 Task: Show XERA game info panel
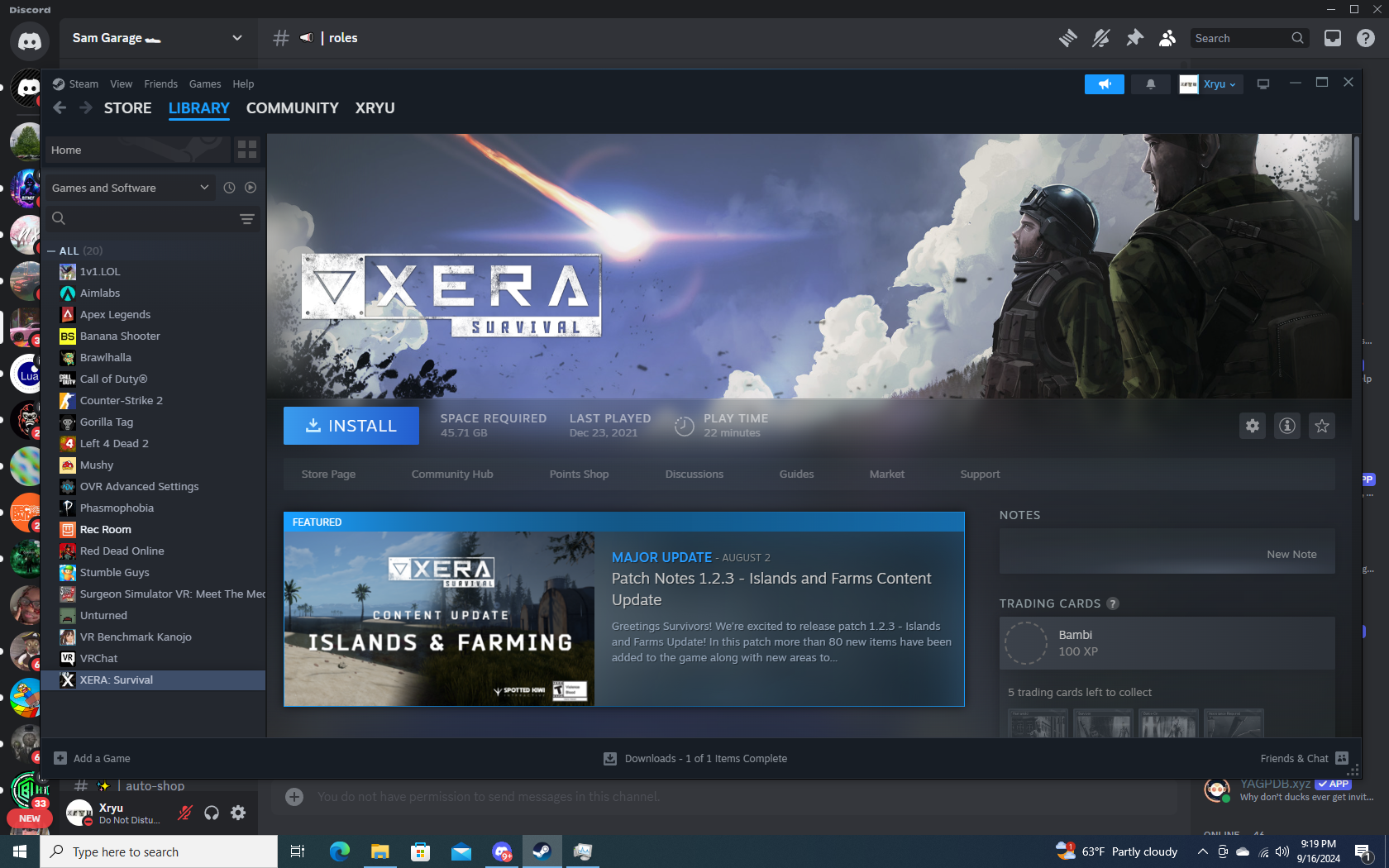[x=1287, y=426]
